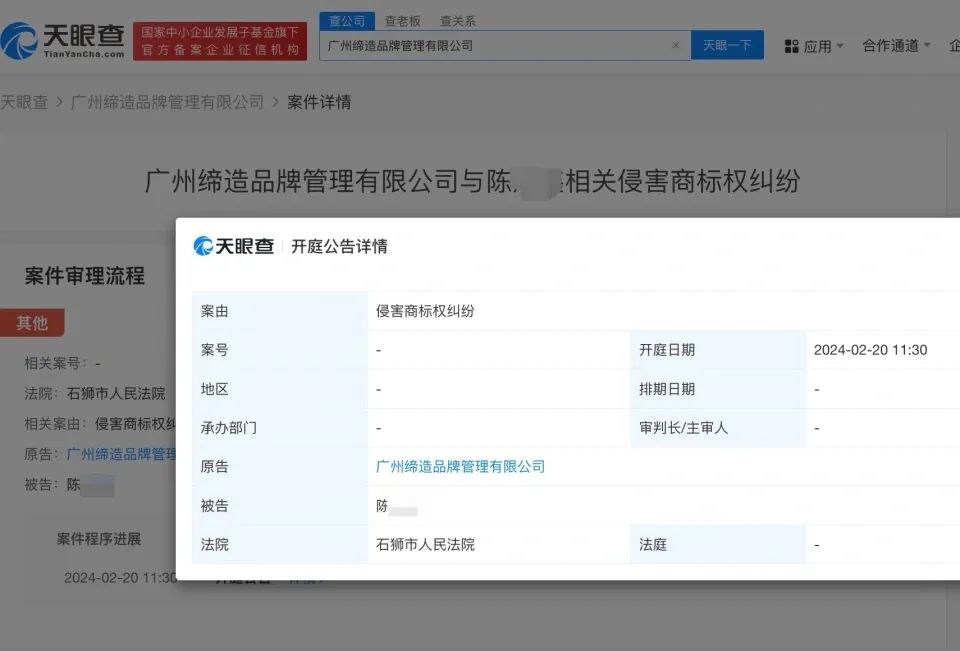Open 广州缔造品牌管理有限公司 breadcrumb link
This screenshot has height=651, width=960.
pos(167,102)
